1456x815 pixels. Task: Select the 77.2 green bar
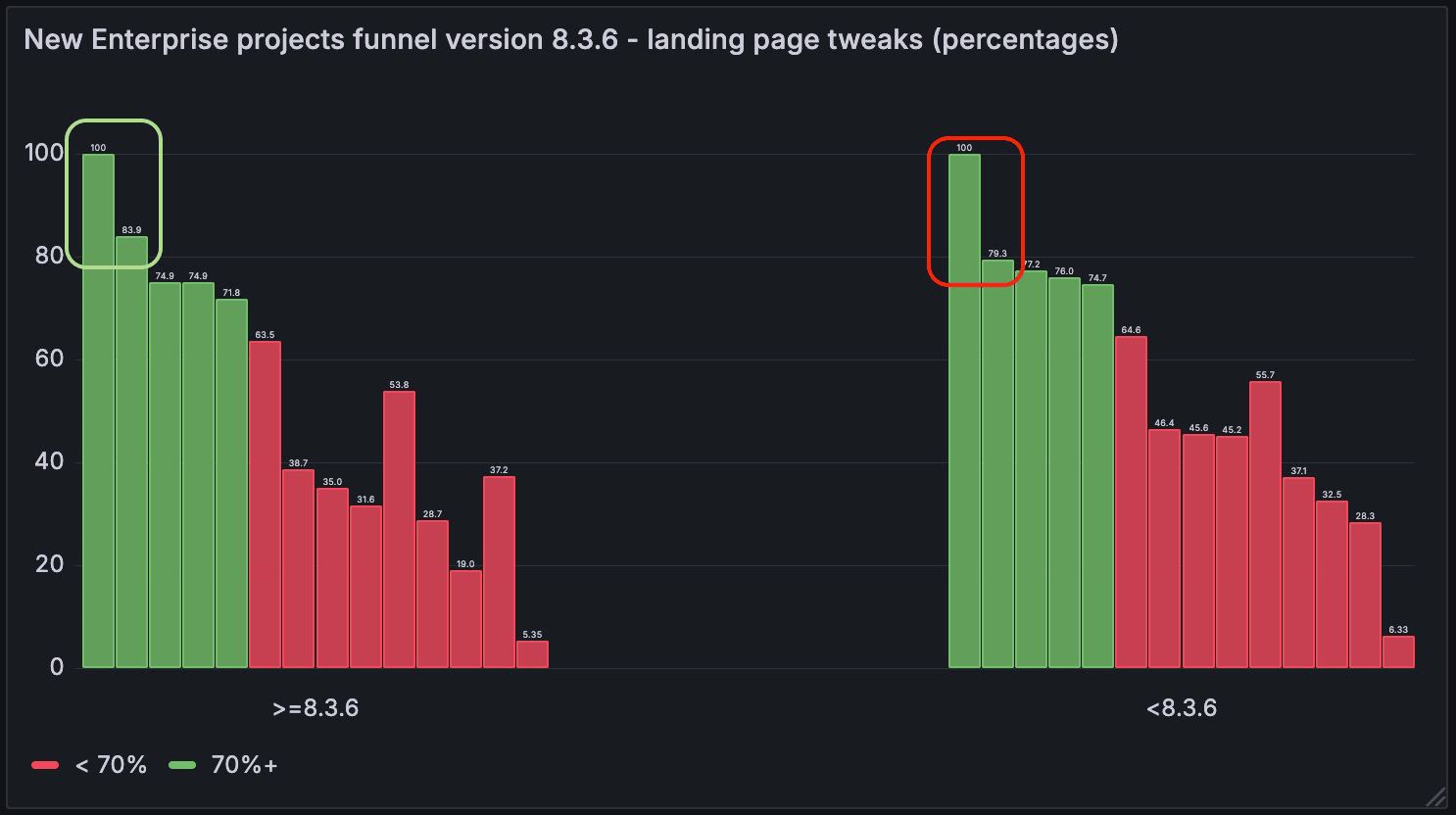(1031, 470)
